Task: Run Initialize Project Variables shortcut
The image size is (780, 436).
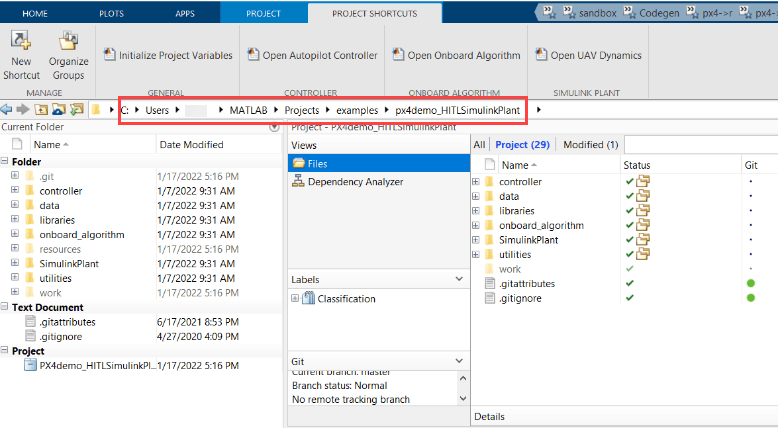Action: (168, 55)
